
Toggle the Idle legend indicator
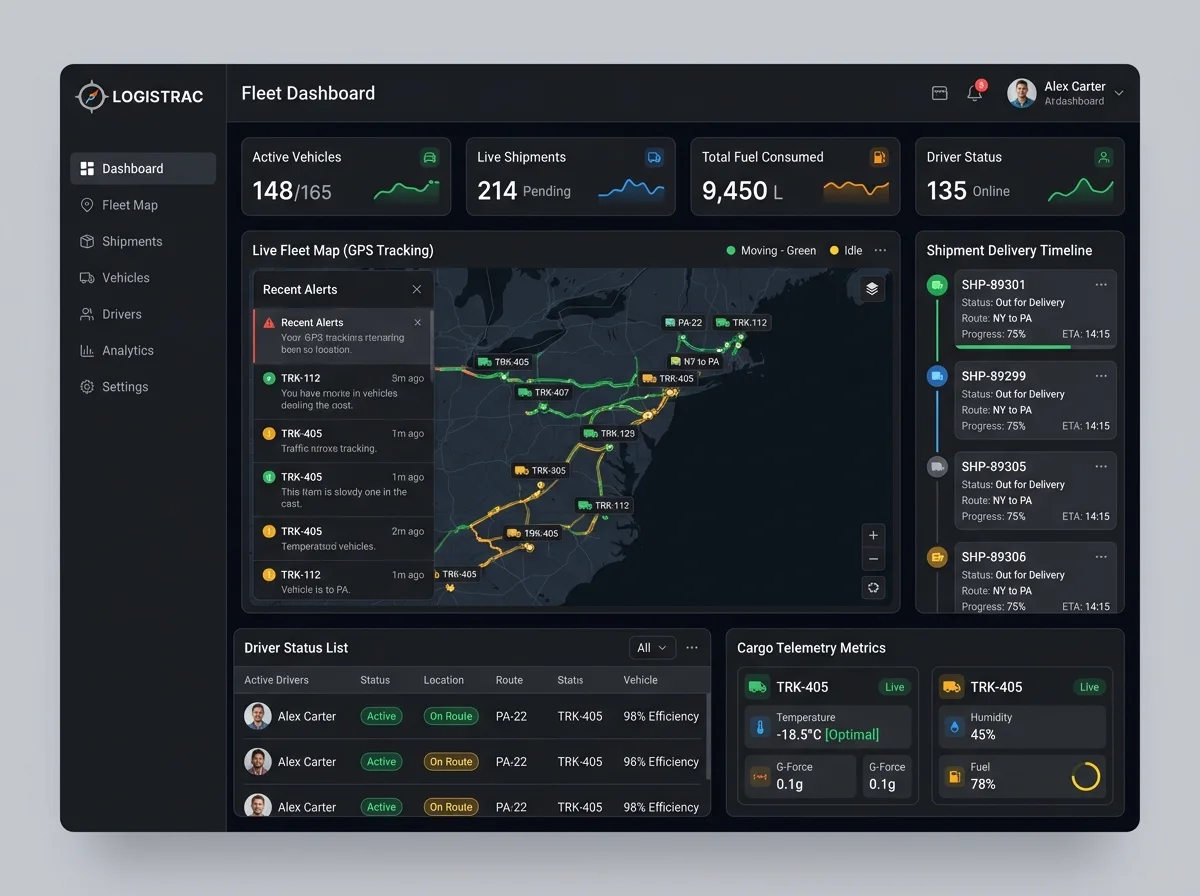(846, 251)
